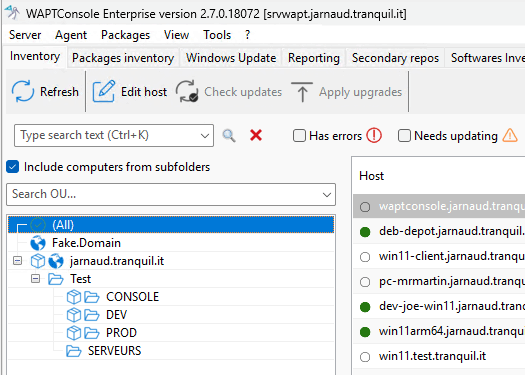Open the search text dropdown arrow
The image size is (525, 375).
[205, 136]
